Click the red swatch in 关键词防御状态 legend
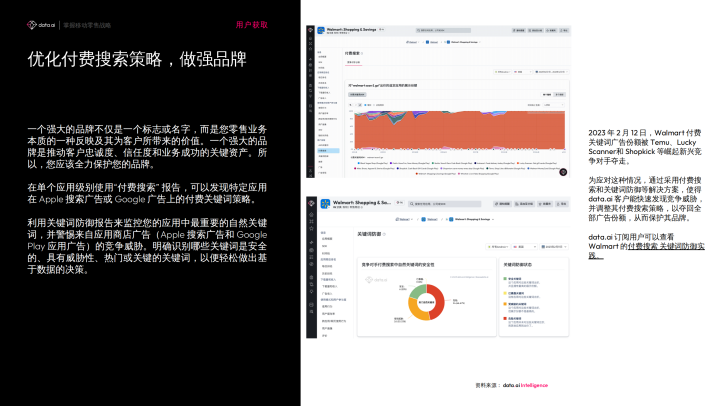Viewport: 710px width, 406px height. 505,319
